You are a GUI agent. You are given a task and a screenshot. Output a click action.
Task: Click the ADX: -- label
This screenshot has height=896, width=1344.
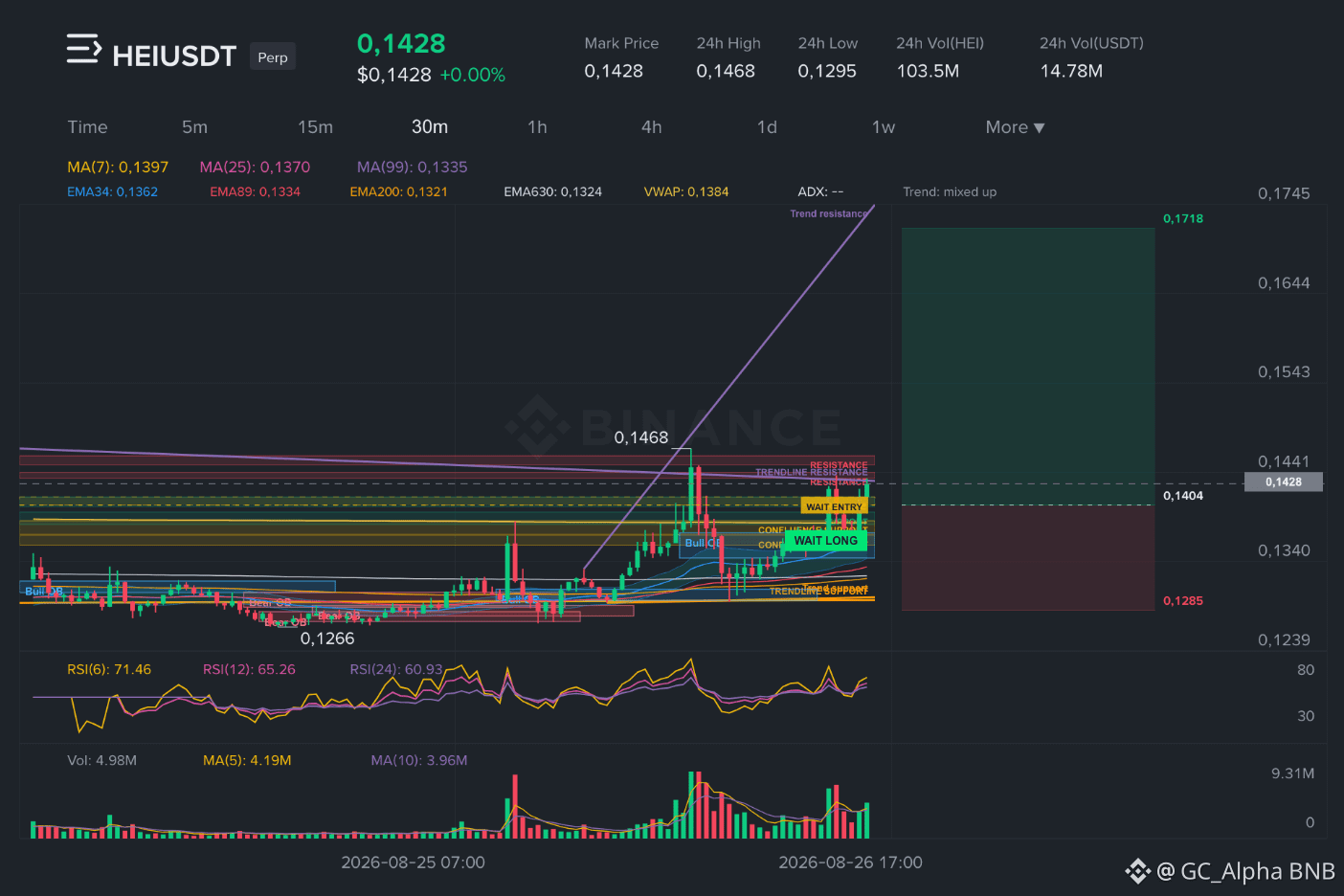pos(820,191)
